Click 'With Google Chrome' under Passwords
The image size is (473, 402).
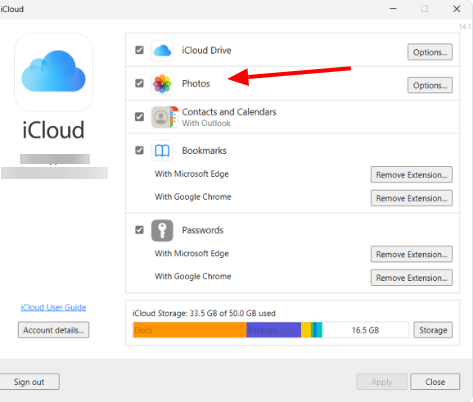(193, 276)
